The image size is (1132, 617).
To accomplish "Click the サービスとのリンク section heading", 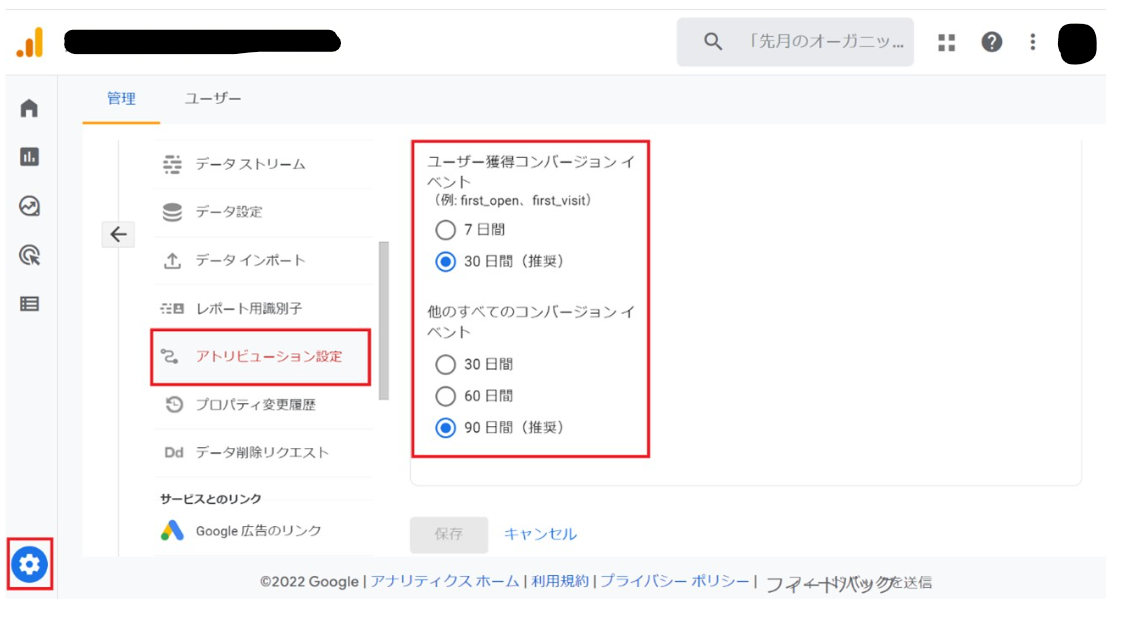I will point(211,499).
